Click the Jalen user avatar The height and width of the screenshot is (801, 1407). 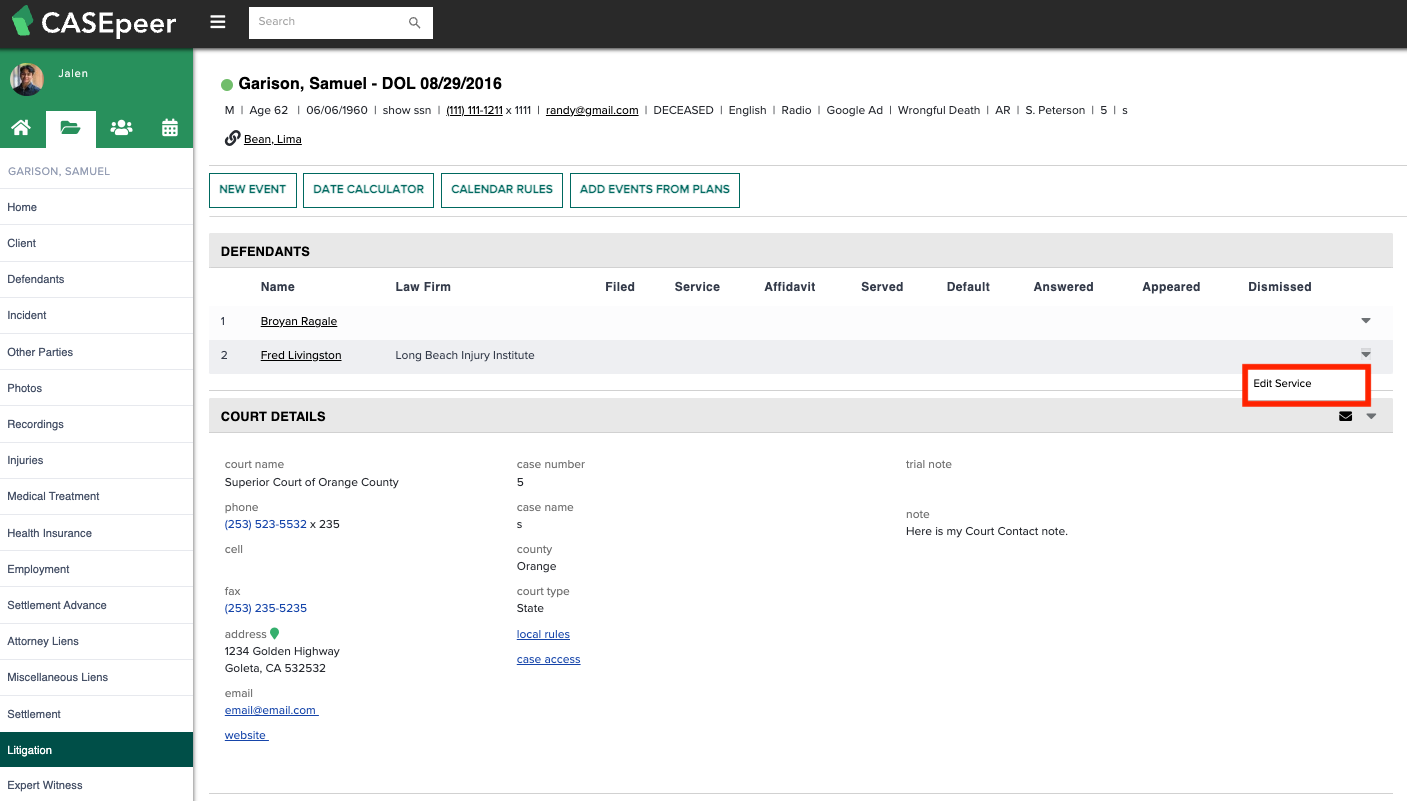(x=27, y=80)
